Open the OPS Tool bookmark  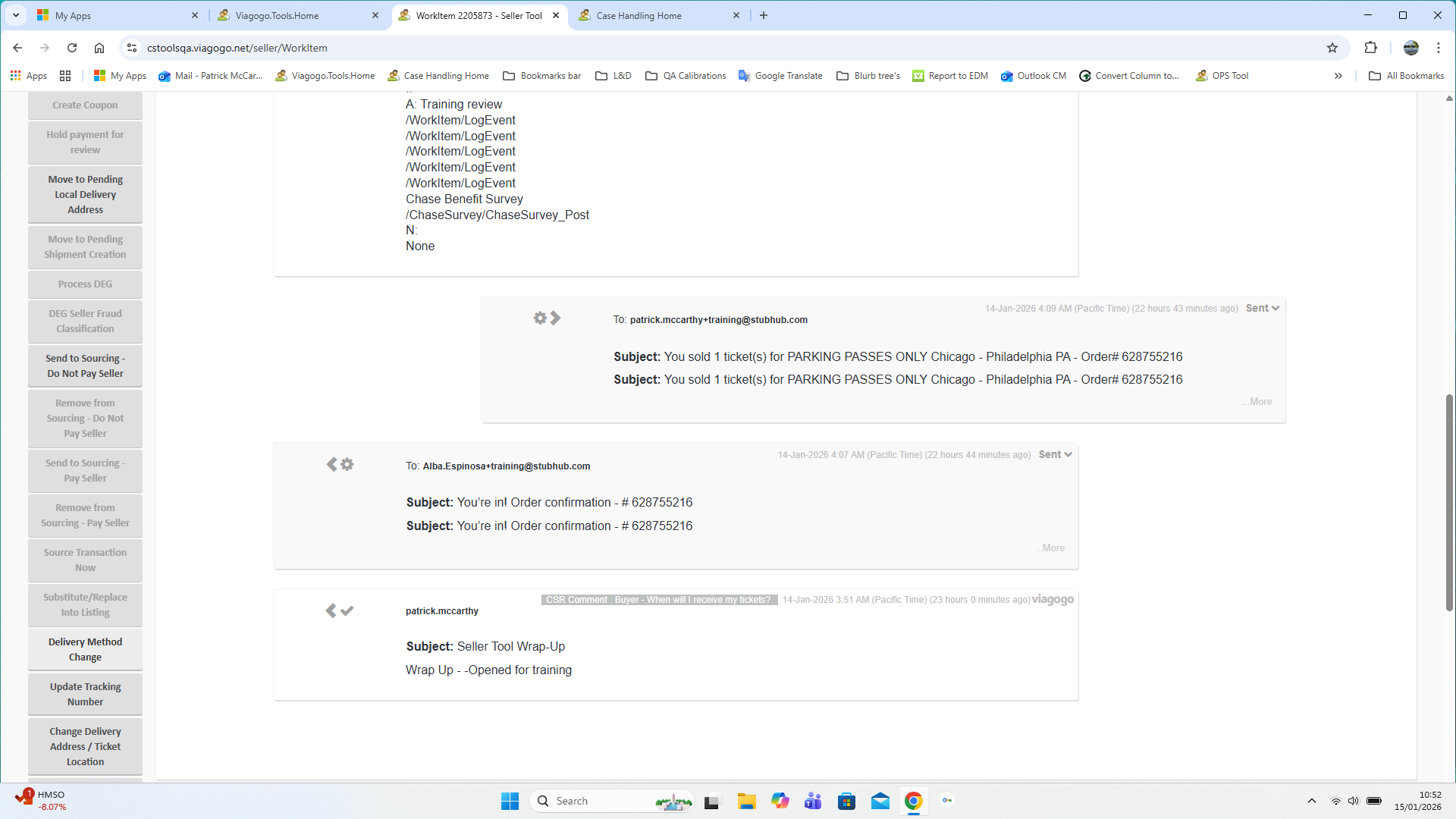click(1222, 76)
